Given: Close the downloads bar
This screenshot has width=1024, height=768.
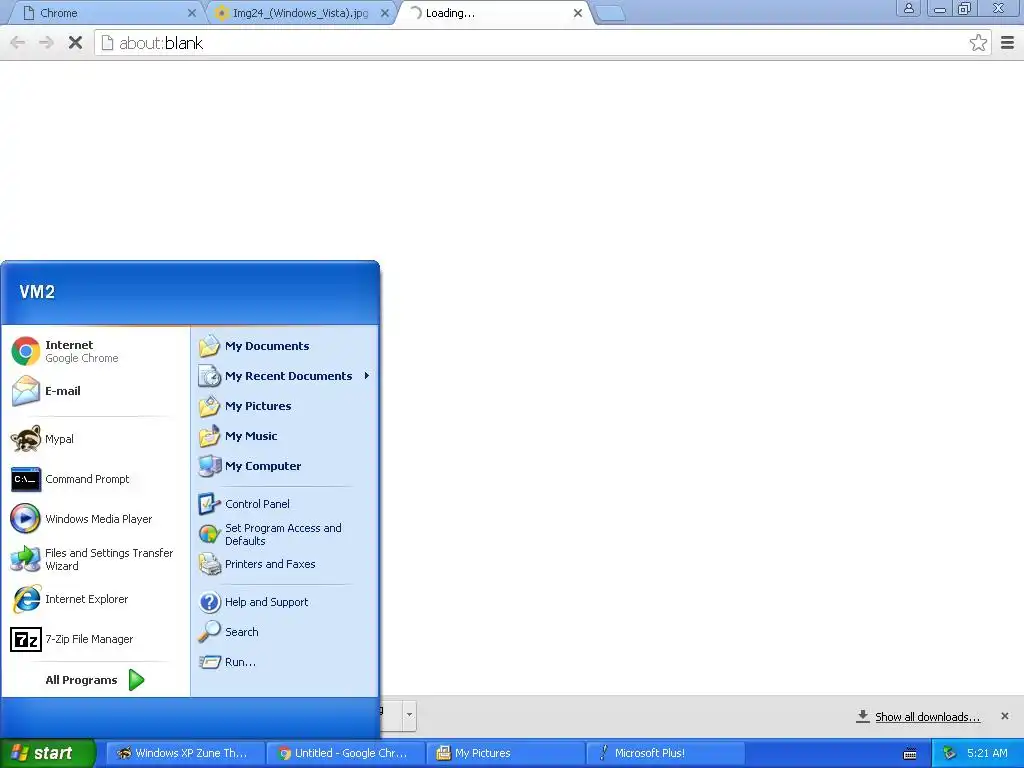Looking at the screenshot, I should pos(1004,716).
